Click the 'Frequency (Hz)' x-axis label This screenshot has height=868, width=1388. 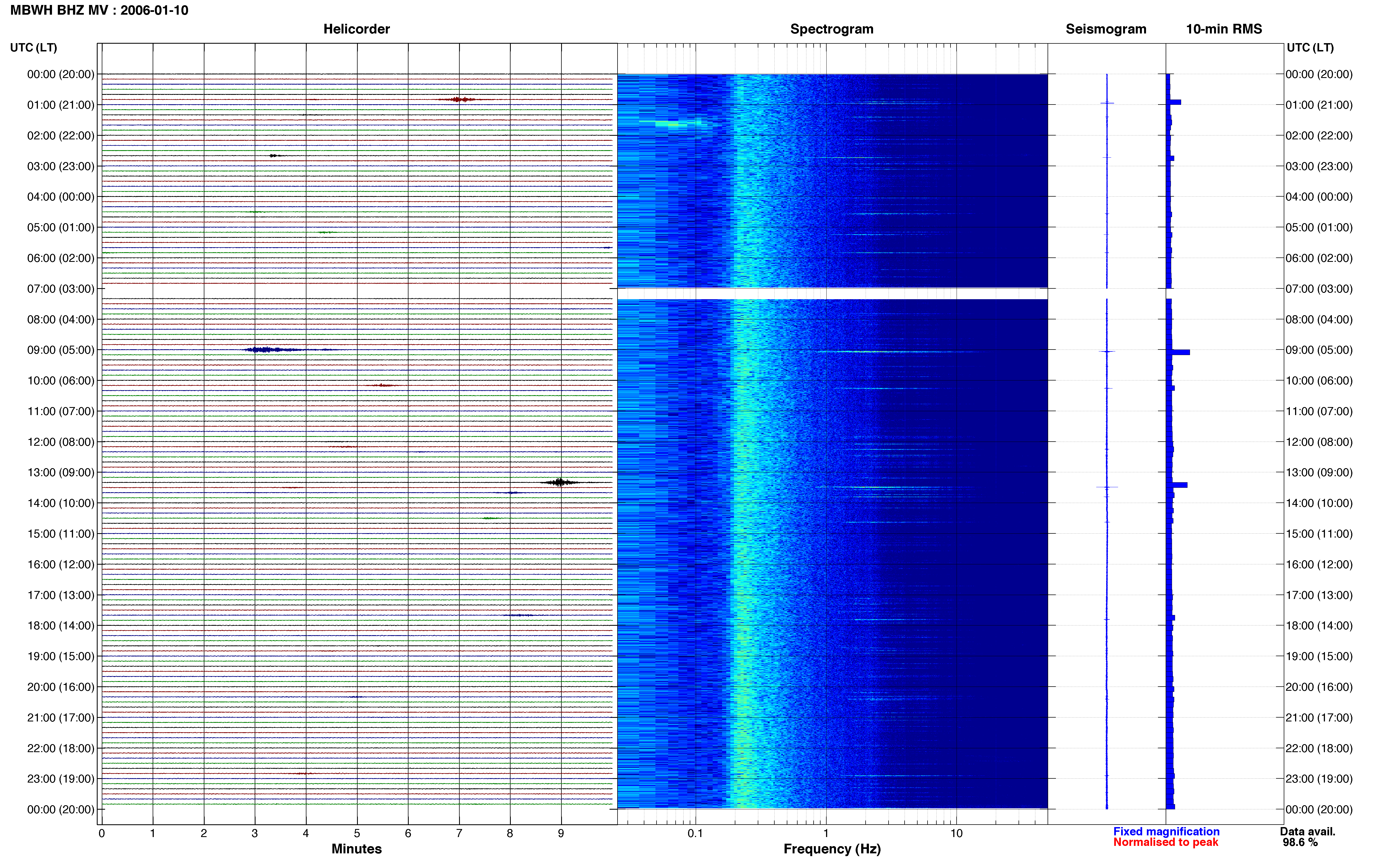point(832,849)
